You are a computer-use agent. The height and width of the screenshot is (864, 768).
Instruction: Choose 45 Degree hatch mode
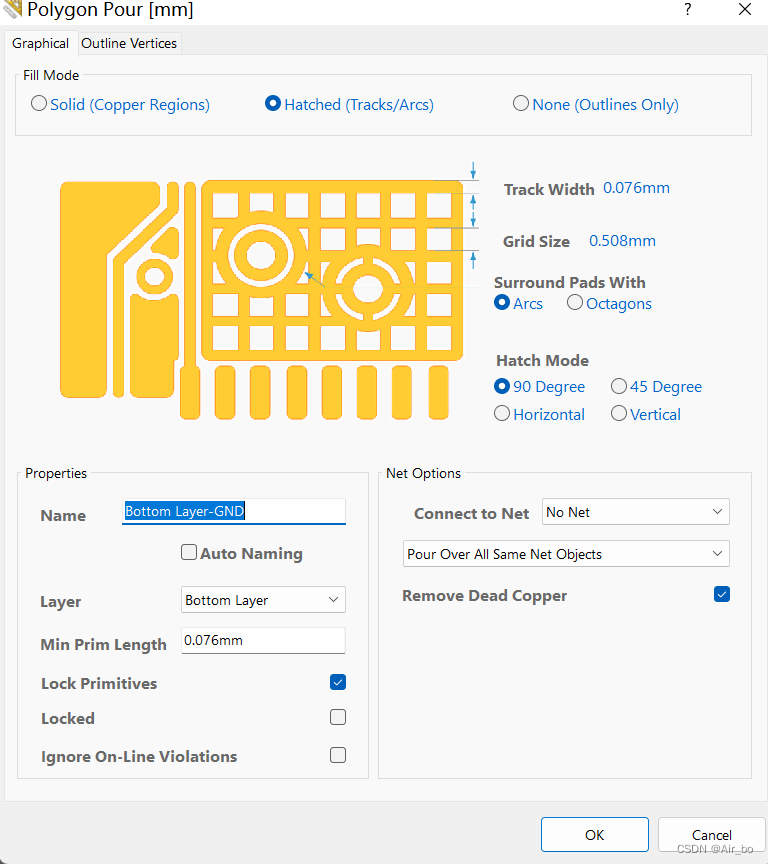click(619, 386)
